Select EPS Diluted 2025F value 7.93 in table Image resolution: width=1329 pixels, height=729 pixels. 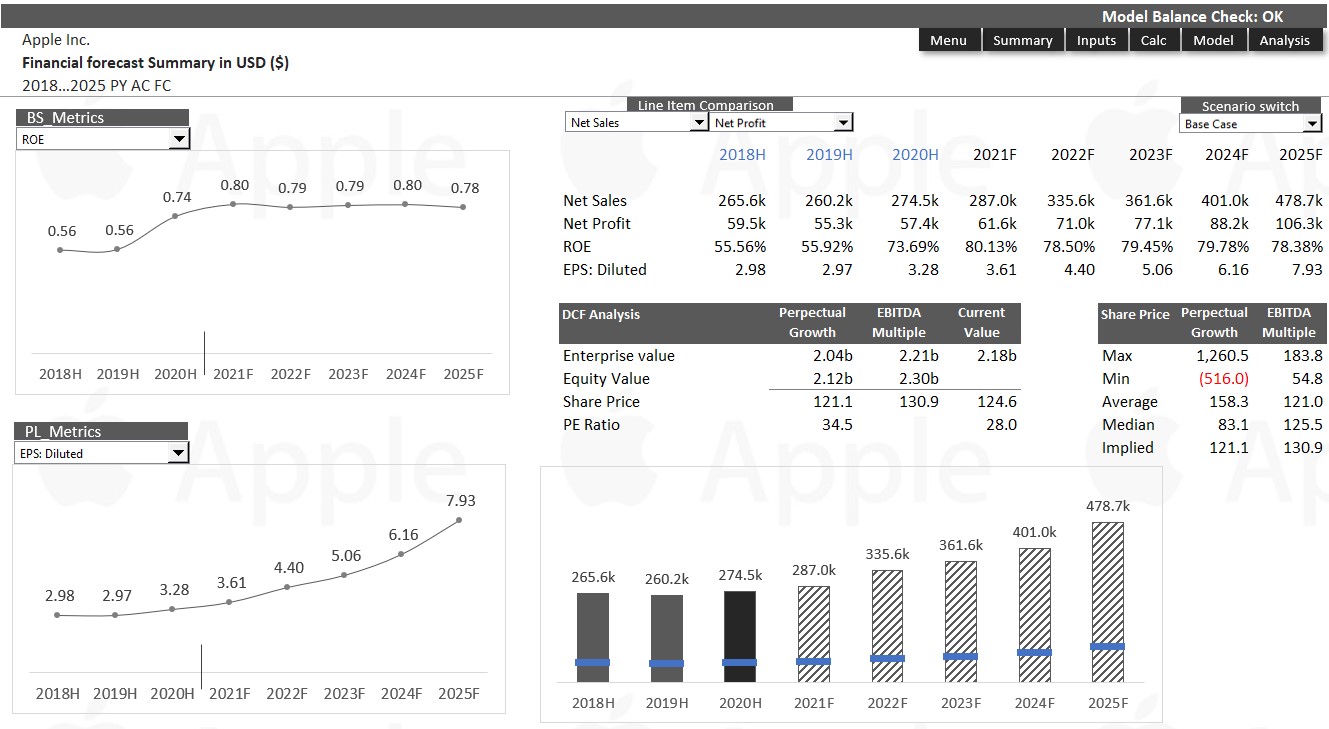tap(1307, 269)
